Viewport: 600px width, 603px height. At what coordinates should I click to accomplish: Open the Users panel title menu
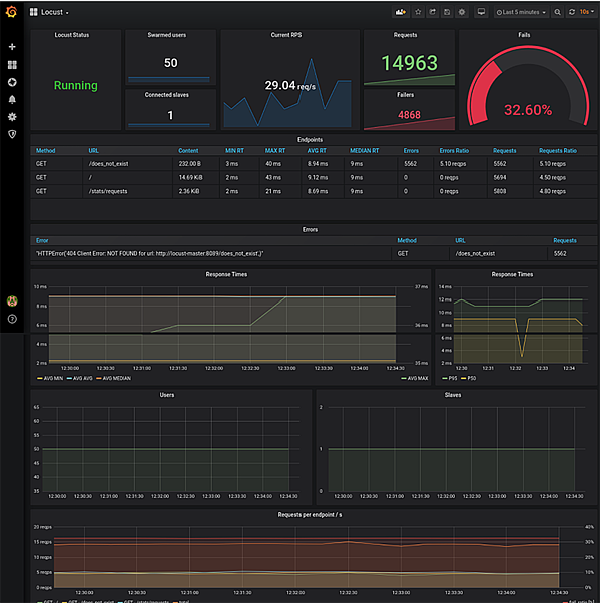point(167,395)
